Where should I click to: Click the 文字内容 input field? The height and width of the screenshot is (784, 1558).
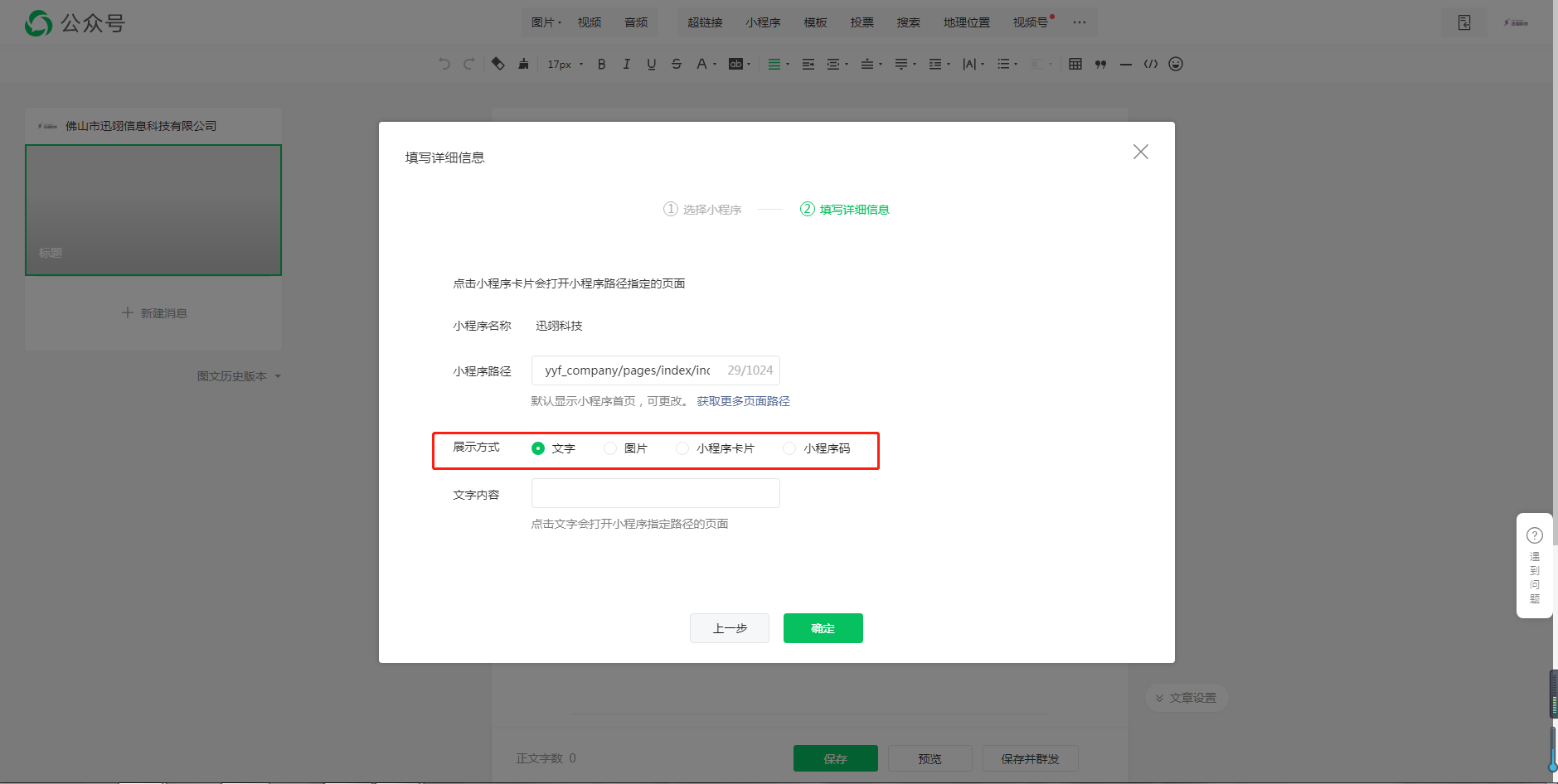tap(655, 493)
